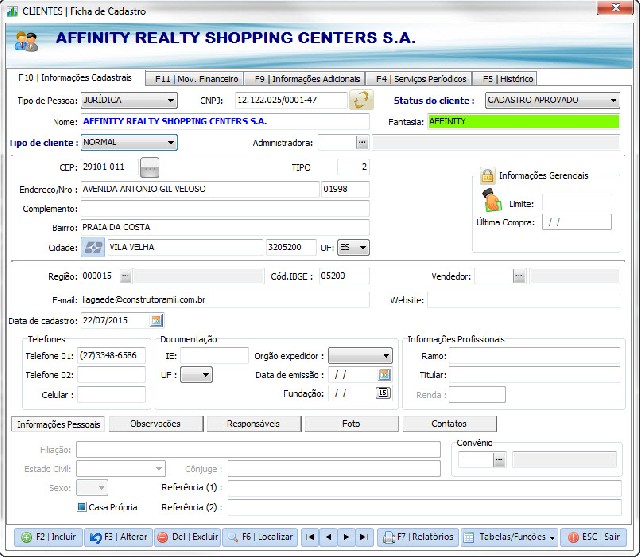This screenshot has width=640, height=557.
Task: Click the window title bar app icon
Action: (x=12, y=11)
